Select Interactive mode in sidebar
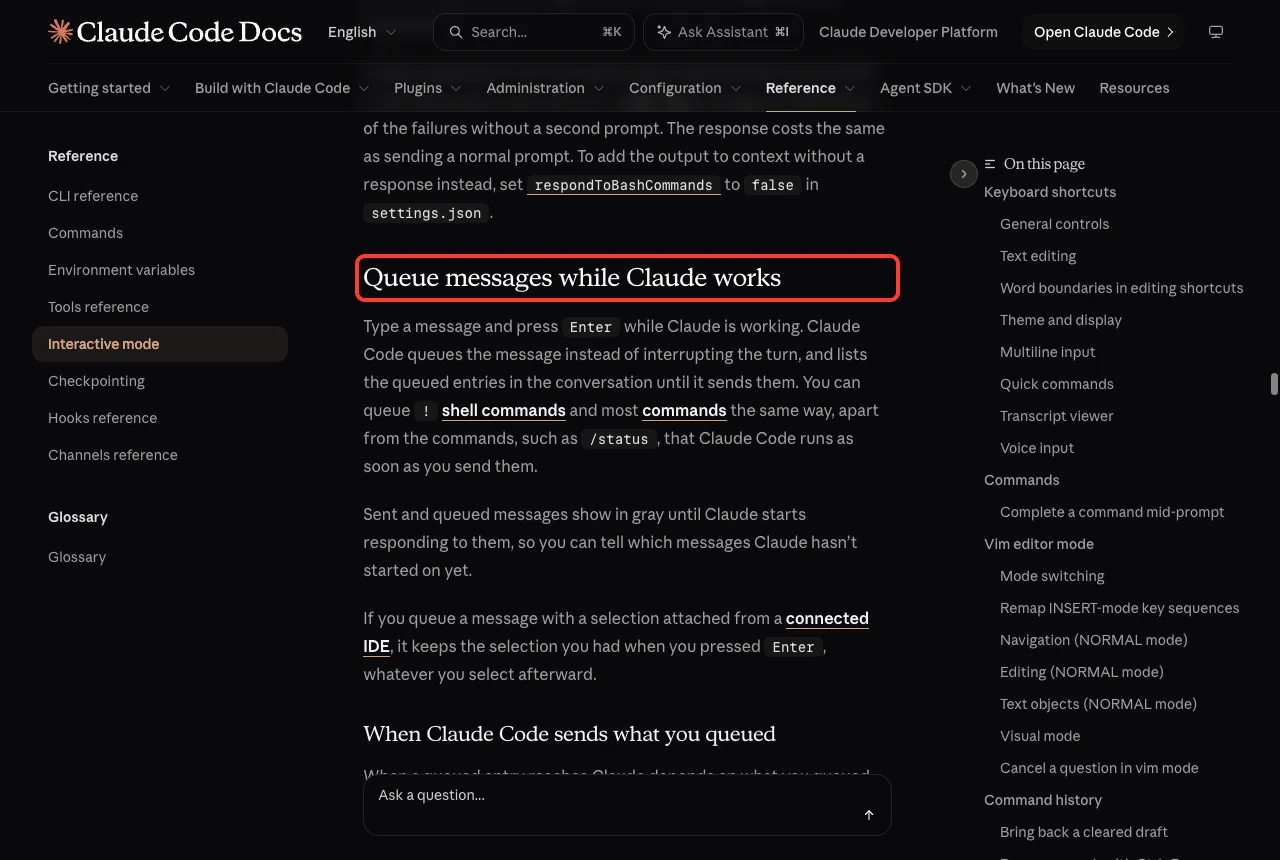The image size is (1280, 860). tap(160, 344)
